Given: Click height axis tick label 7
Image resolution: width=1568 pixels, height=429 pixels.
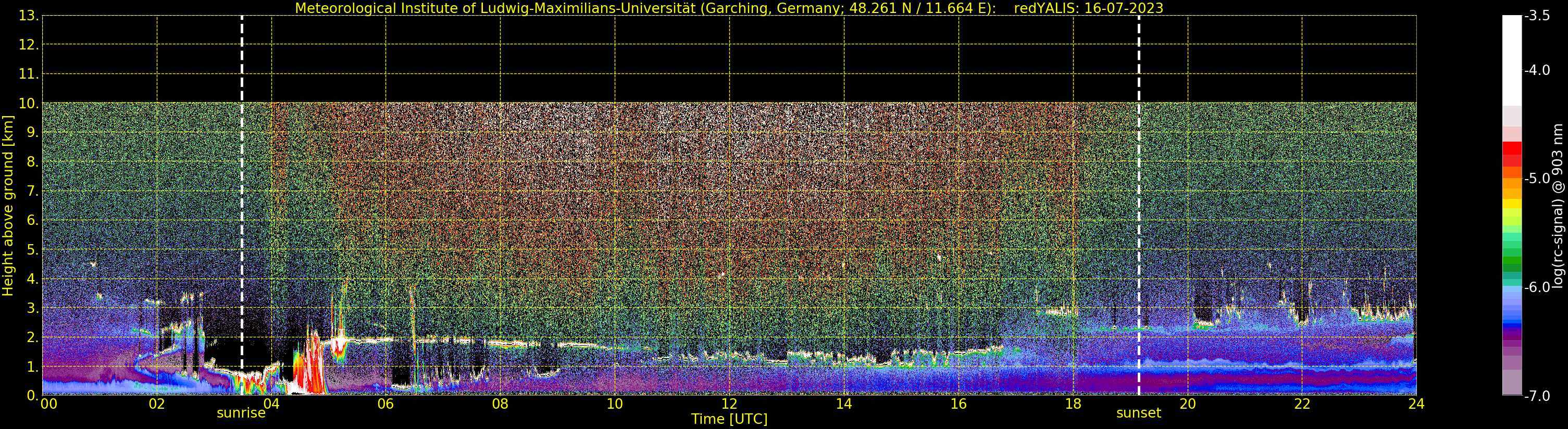Looking at the screenshot, I should [32, 191].
